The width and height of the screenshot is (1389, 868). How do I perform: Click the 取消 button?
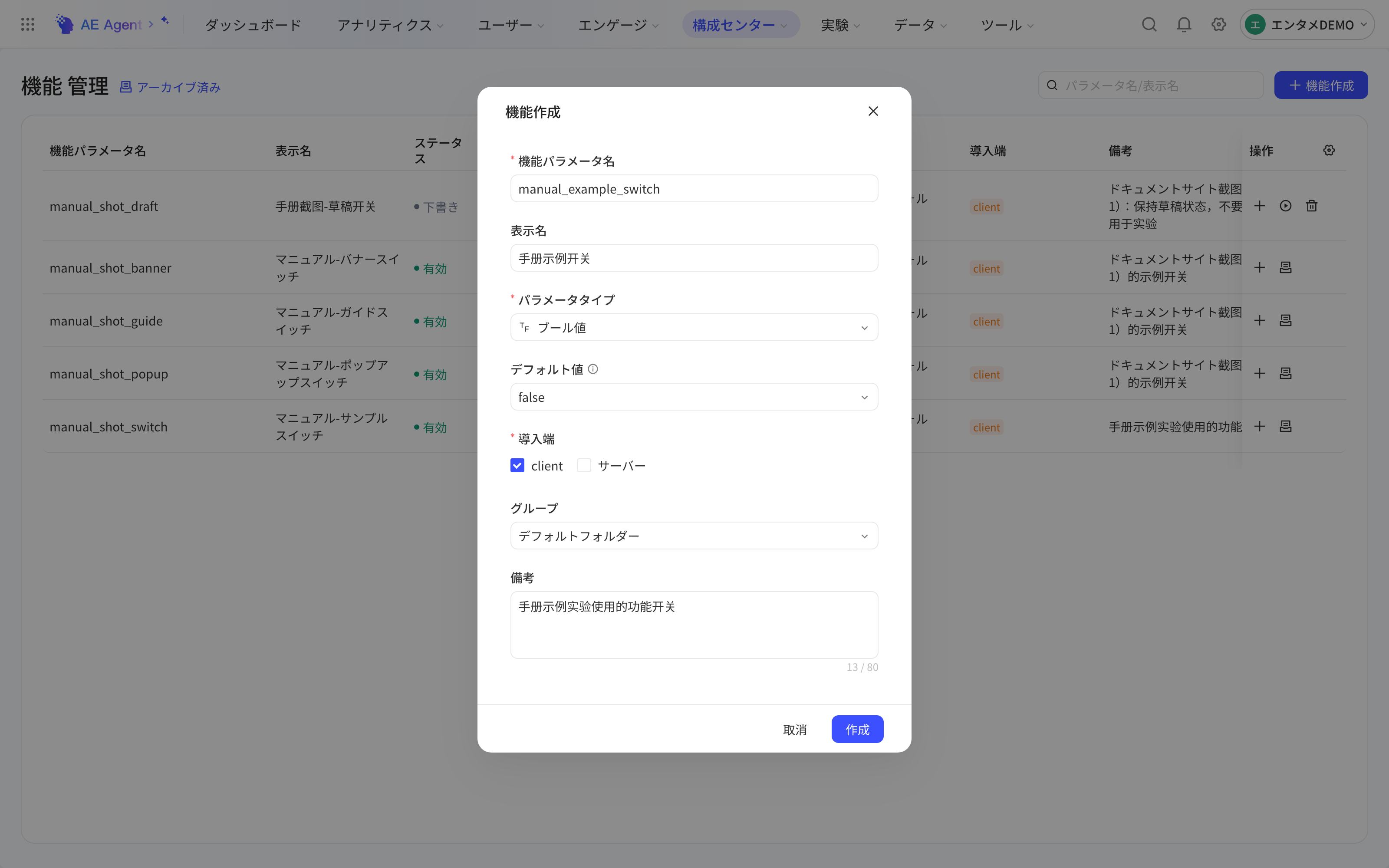795,729
